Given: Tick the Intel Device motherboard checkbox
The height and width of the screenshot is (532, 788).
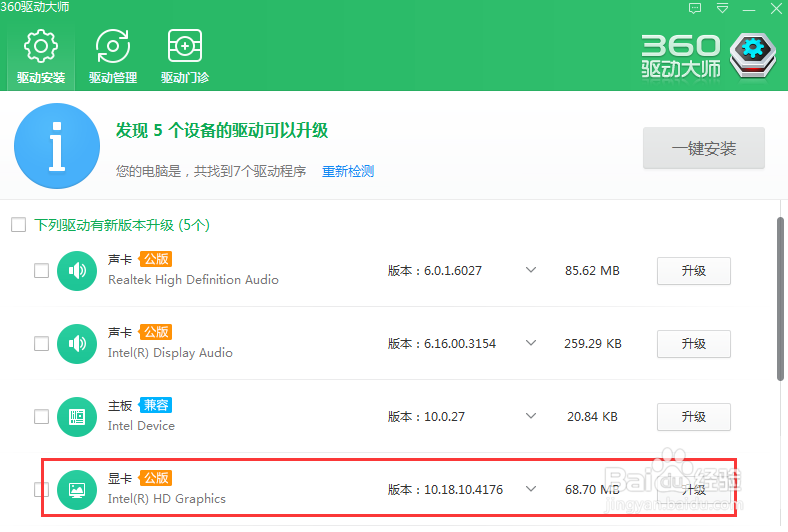Looking at the screenshot, I should click(x=41, y=416).
